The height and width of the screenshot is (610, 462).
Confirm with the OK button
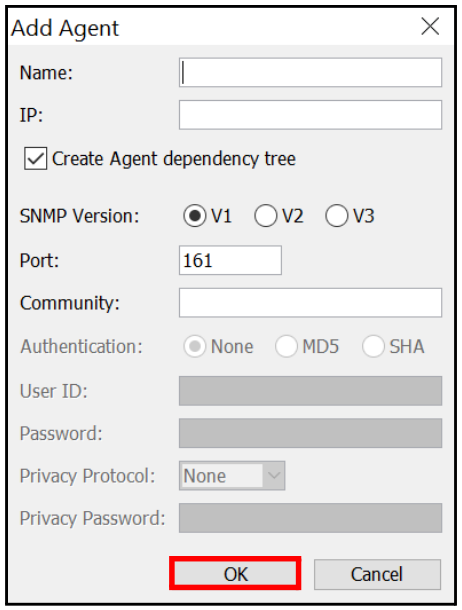pos(235,574)
